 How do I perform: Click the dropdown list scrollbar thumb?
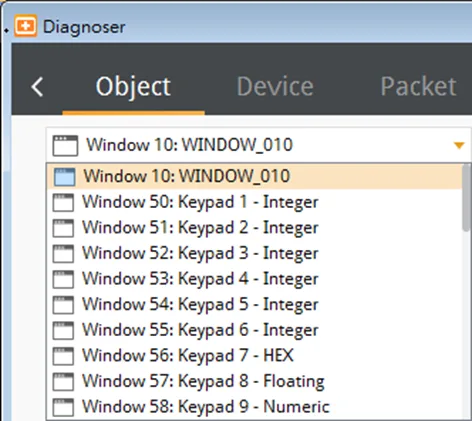467,198
